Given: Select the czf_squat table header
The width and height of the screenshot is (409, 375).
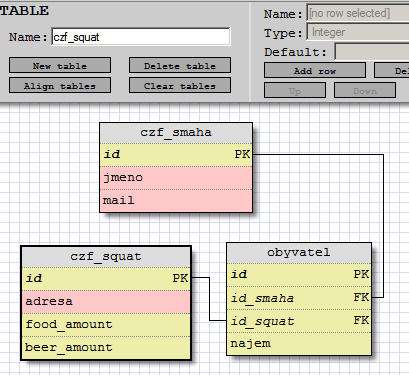Looking at the screenshot, I should (106, 257).
